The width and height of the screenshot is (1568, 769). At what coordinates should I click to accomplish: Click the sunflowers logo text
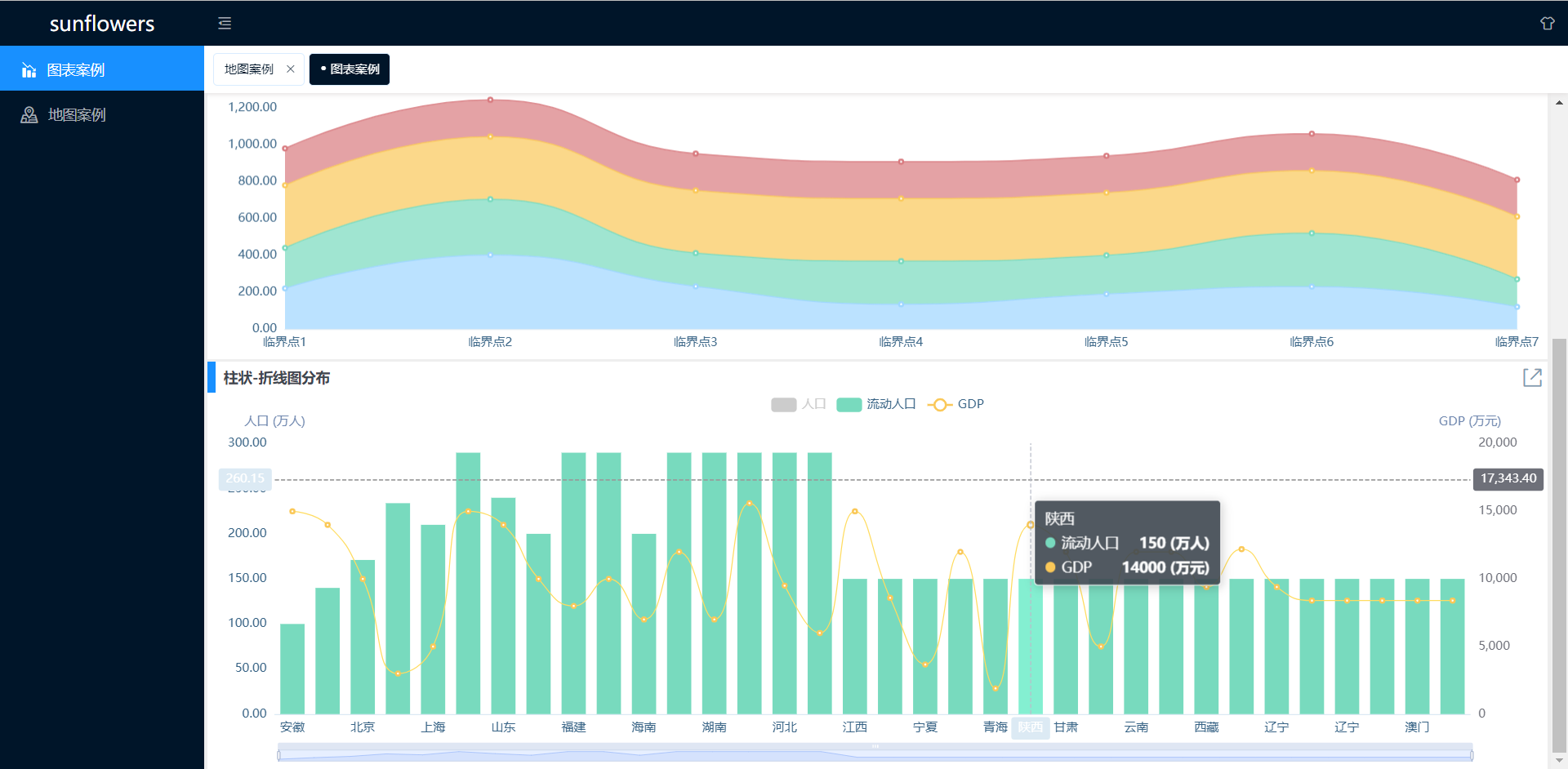[x=102, y=24]
